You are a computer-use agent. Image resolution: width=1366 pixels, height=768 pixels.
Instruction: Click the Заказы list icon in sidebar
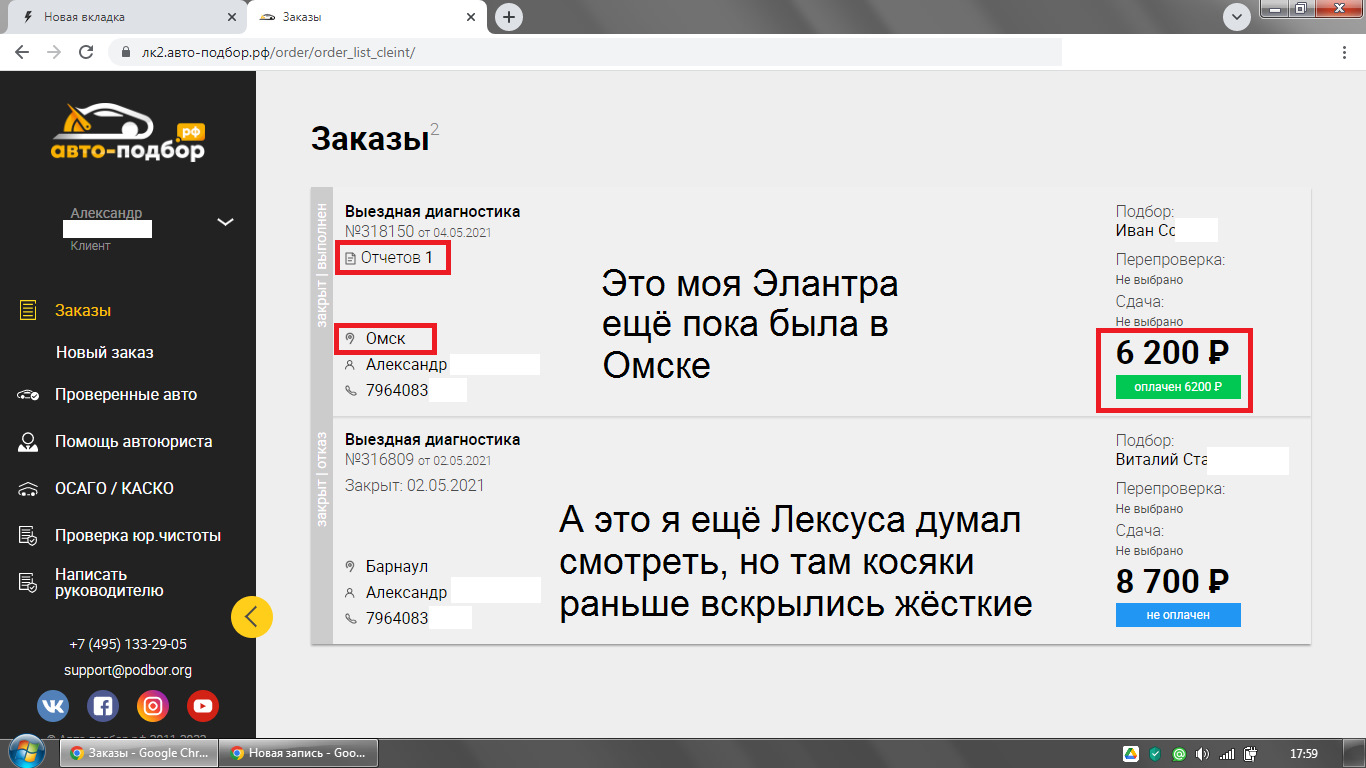coord(28,310)
